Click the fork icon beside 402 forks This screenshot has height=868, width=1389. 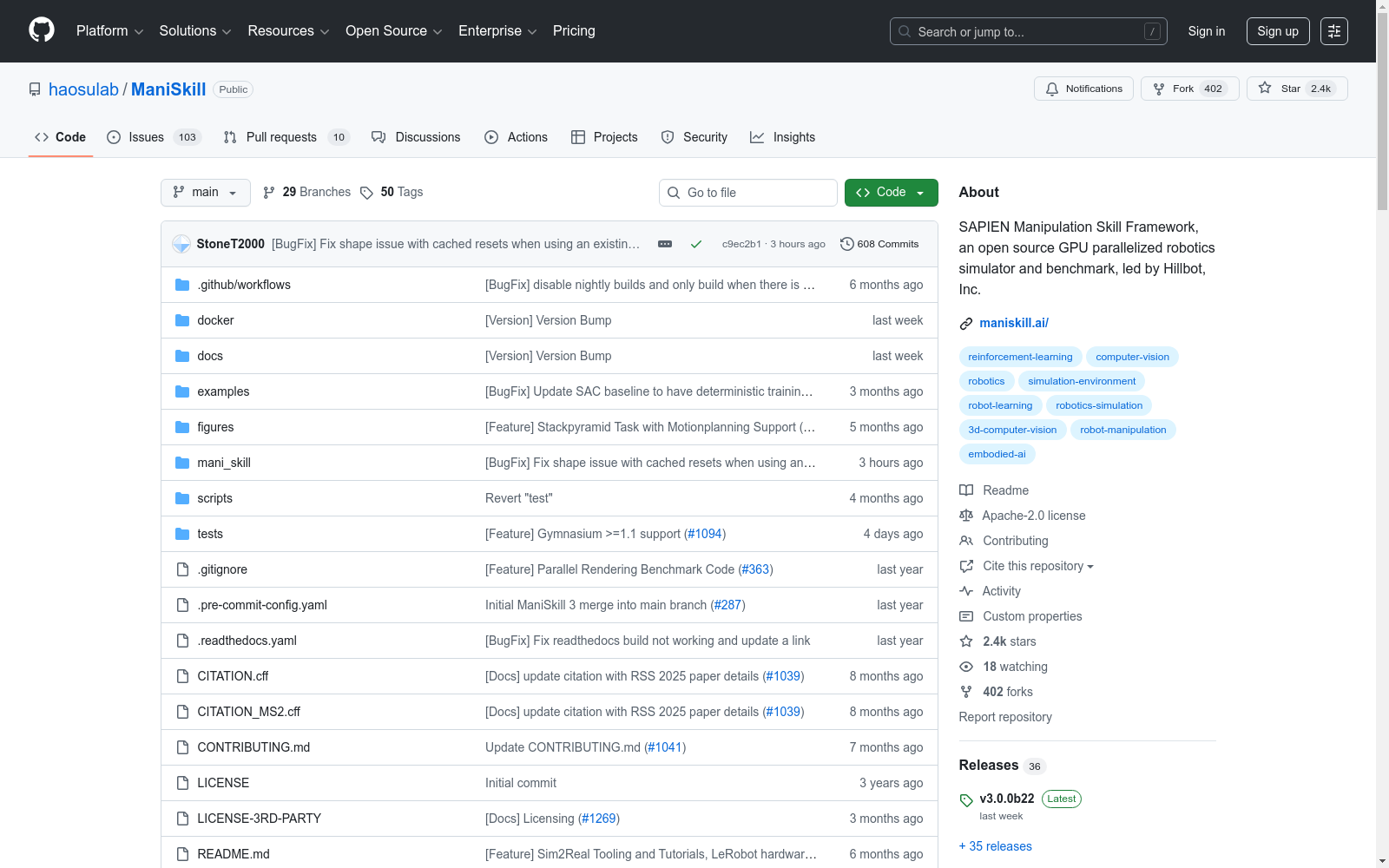[966, 692]
